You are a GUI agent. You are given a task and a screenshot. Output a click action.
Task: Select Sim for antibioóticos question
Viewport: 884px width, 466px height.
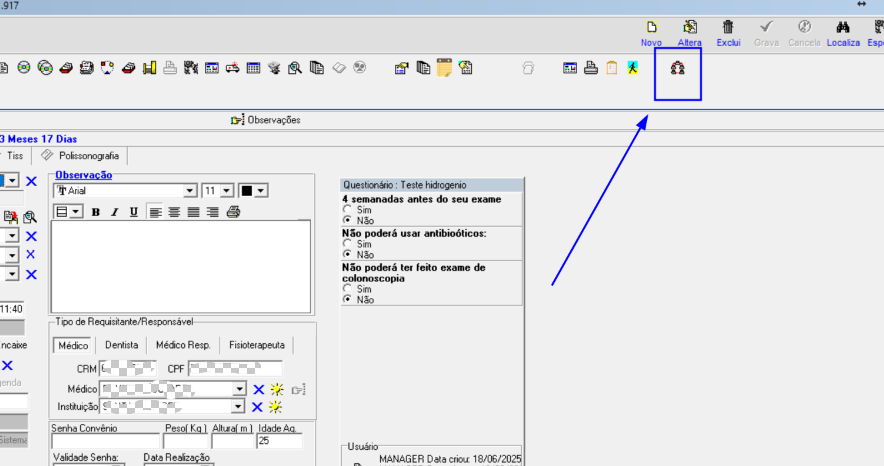(x=347, y=244)
